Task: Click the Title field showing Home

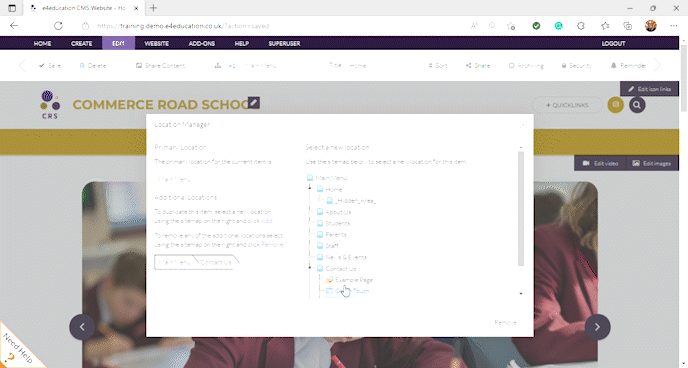Action: tap(358, 65)
